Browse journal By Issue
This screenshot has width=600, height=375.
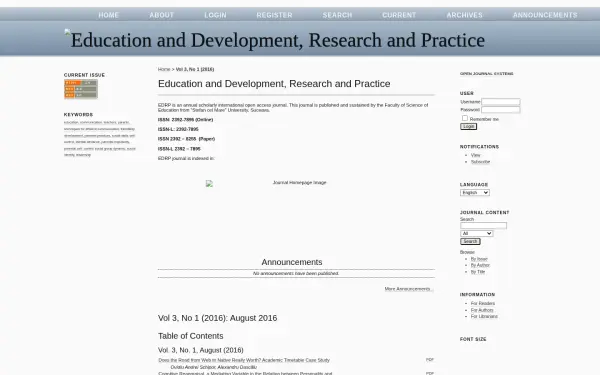479,259
